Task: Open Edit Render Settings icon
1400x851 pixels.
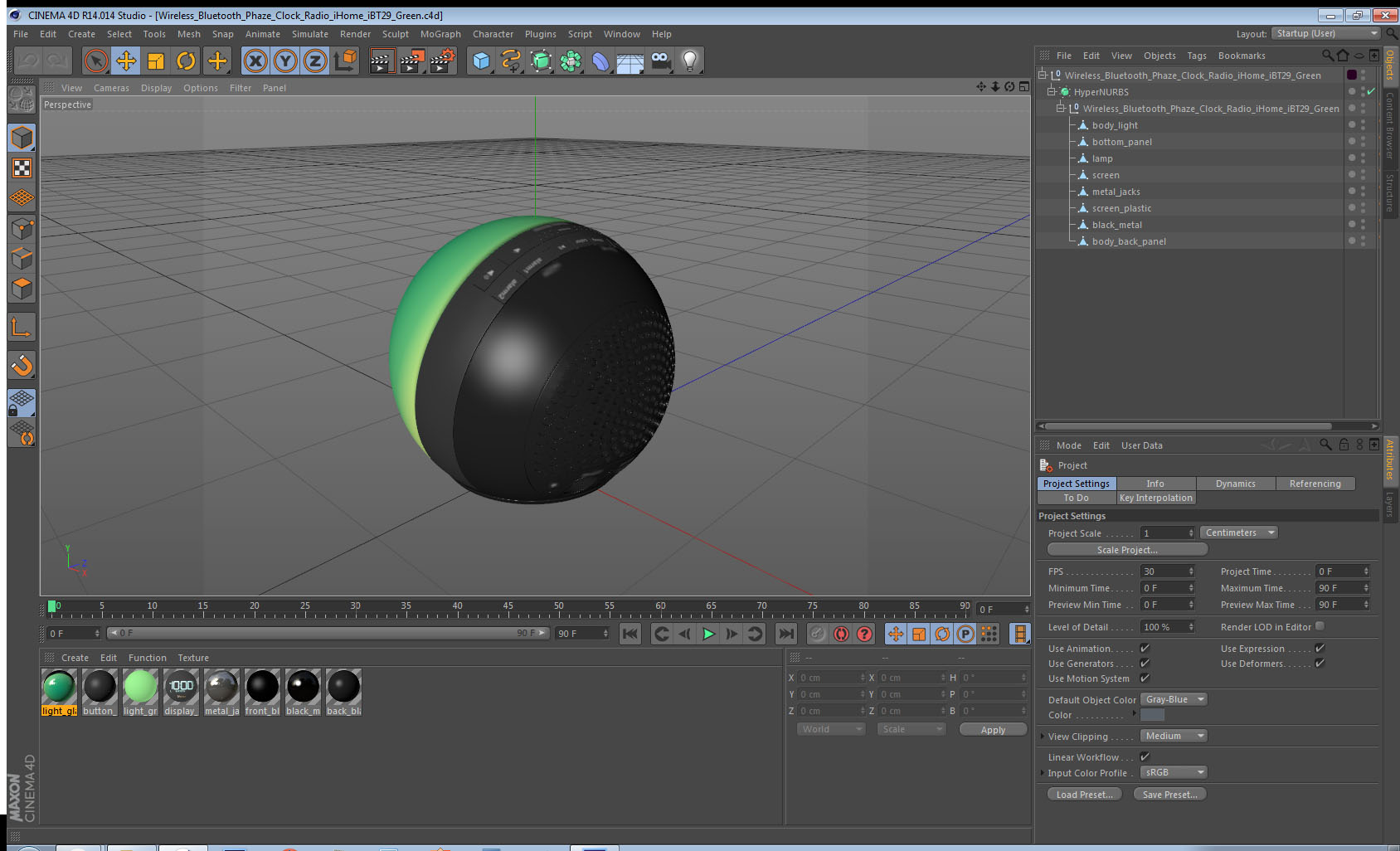Action: coord(442,61)
